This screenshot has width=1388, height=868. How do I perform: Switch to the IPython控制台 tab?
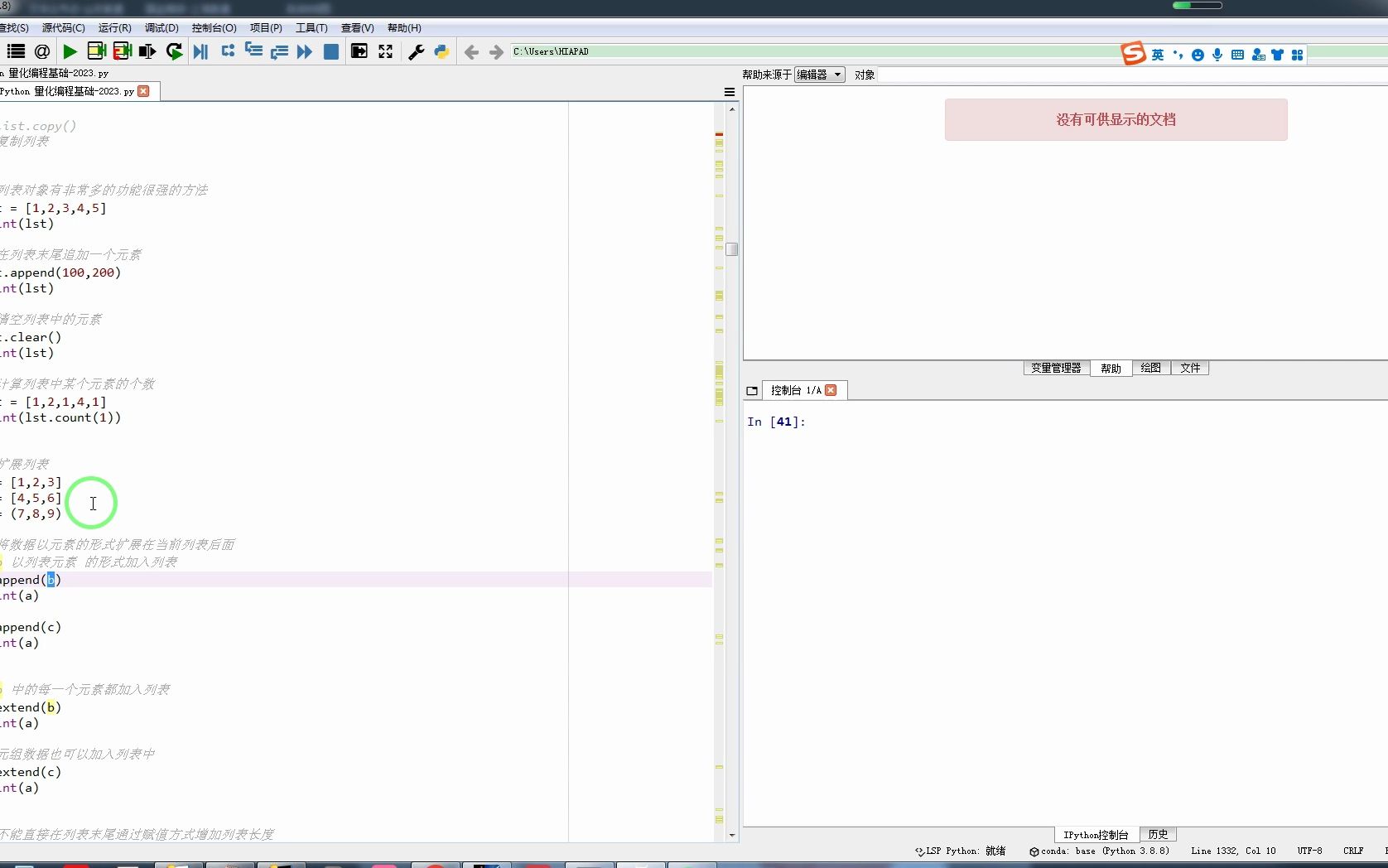coord(1096,835)
